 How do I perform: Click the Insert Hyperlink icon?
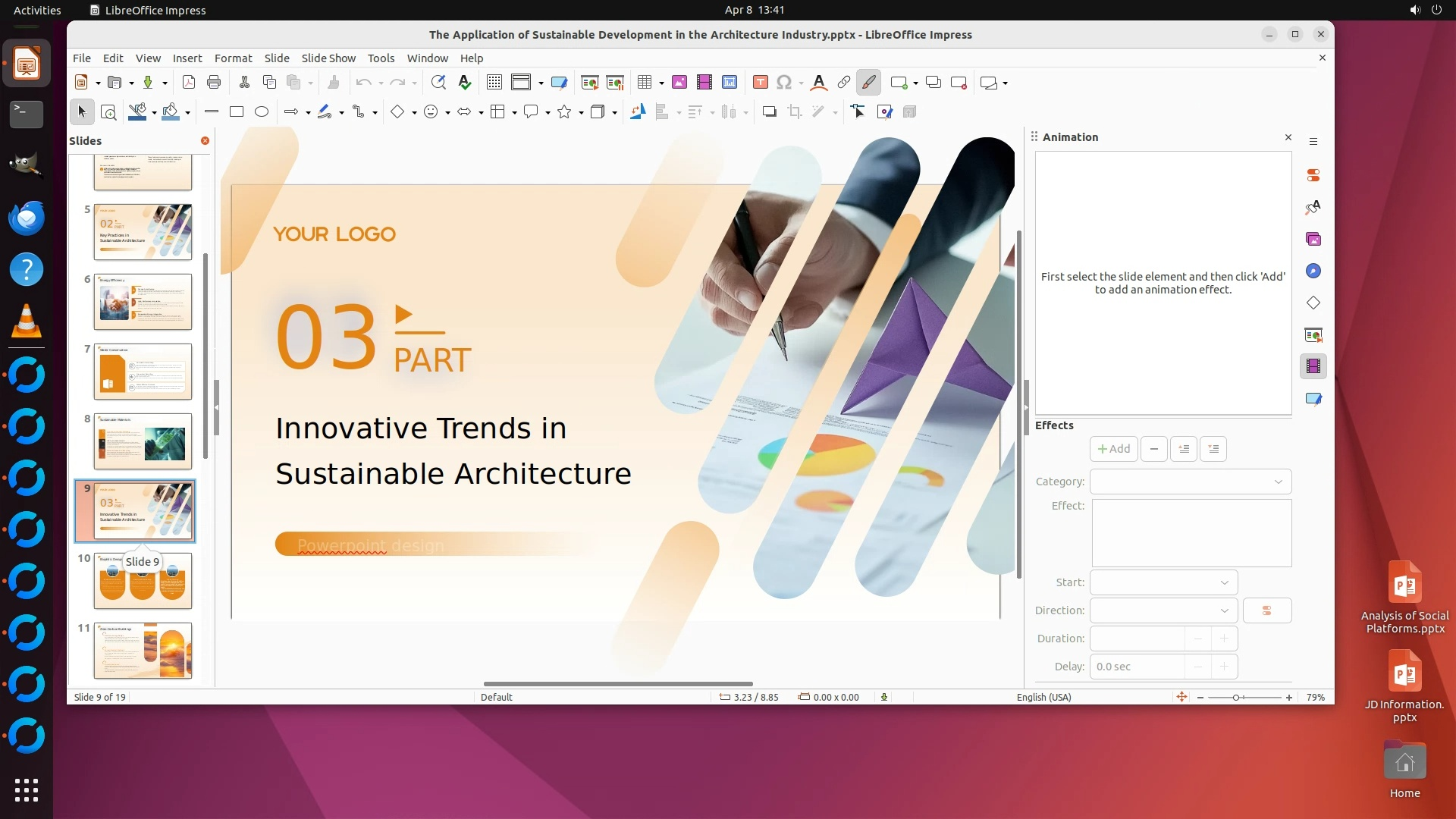(843, 83)
